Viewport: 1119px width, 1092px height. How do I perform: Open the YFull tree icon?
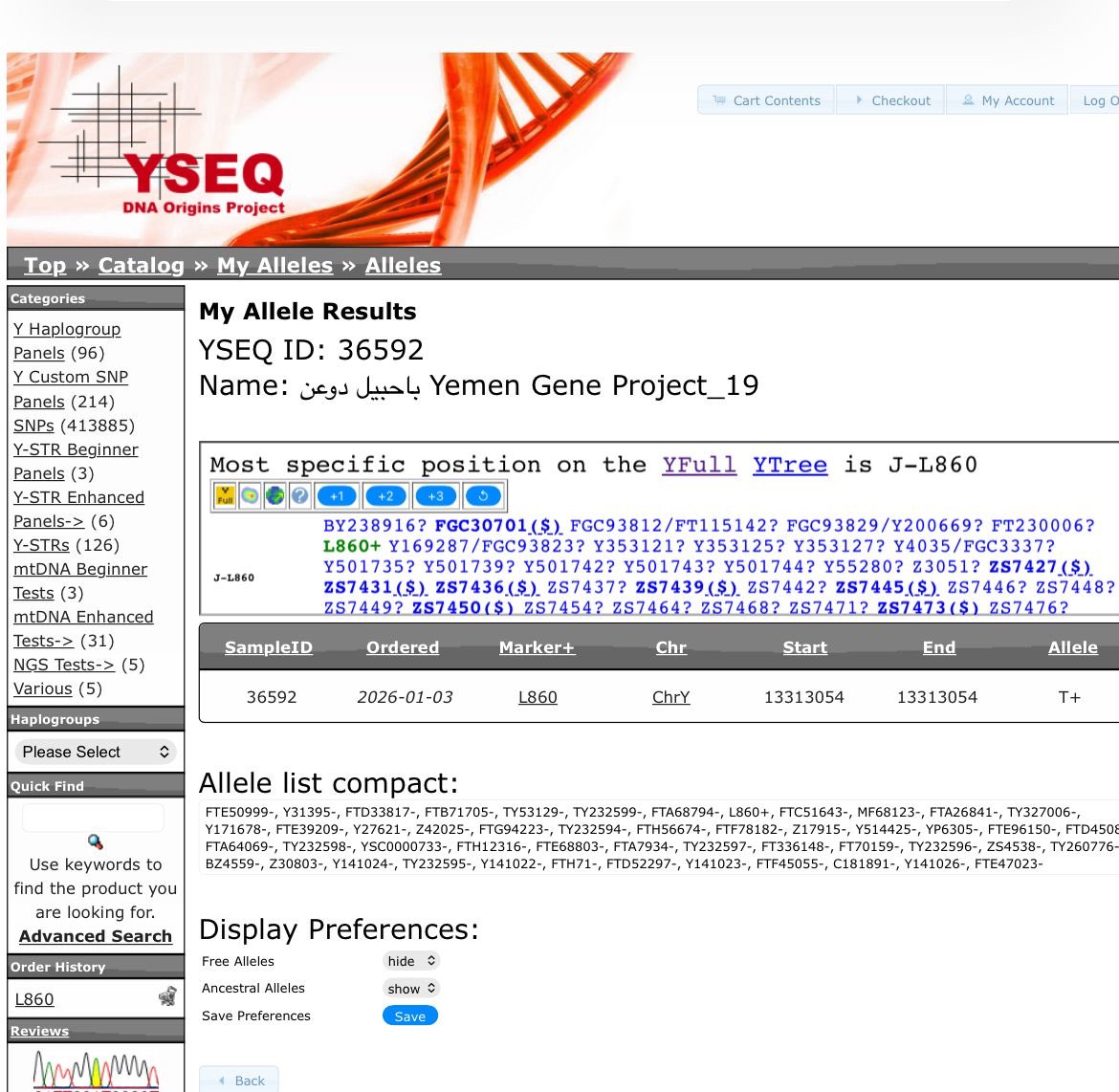(x=225, y=495)
